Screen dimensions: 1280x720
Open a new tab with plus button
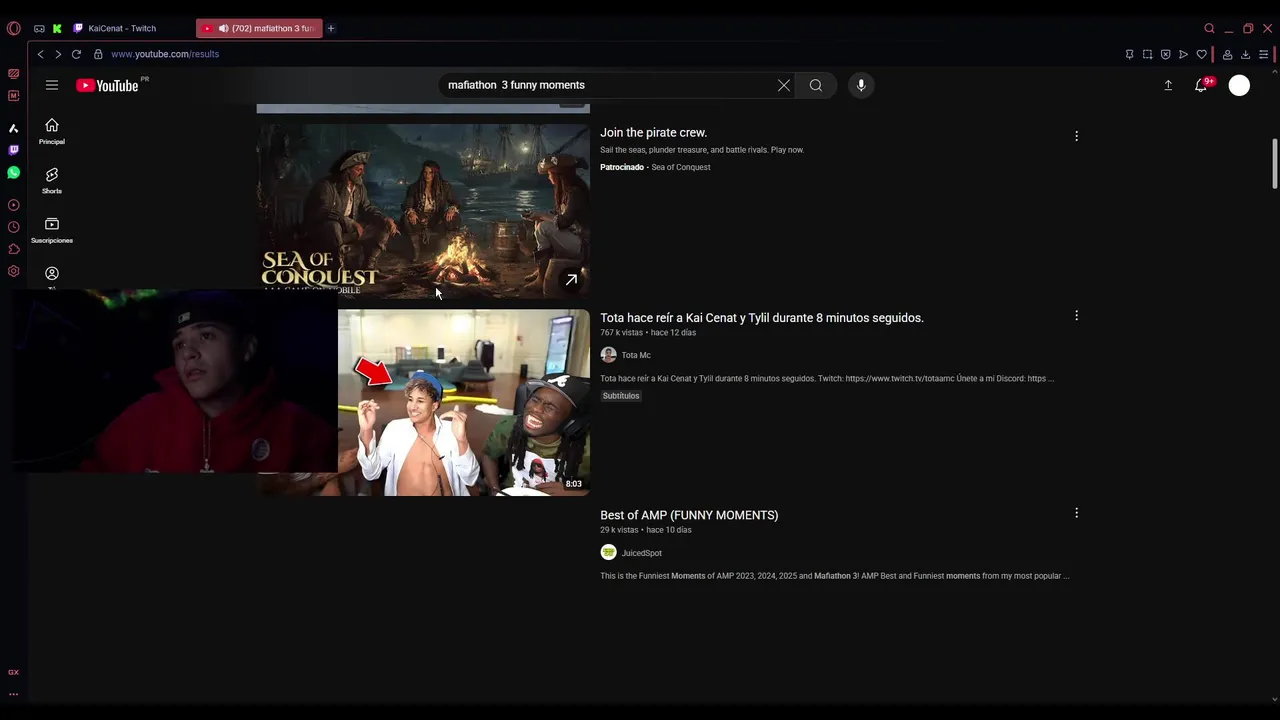tap(331, 28)
